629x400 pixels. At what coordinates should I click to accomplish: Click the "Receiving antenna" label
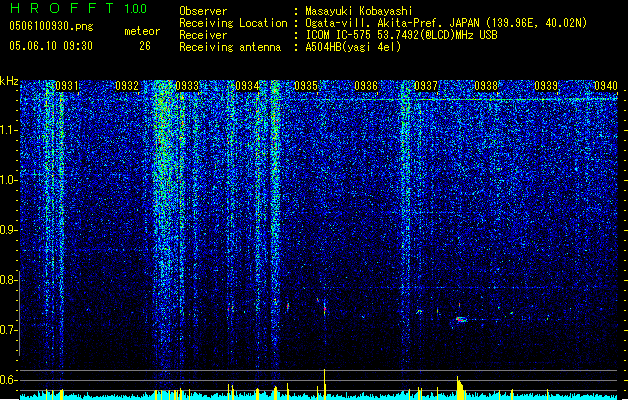coord(230,47)
